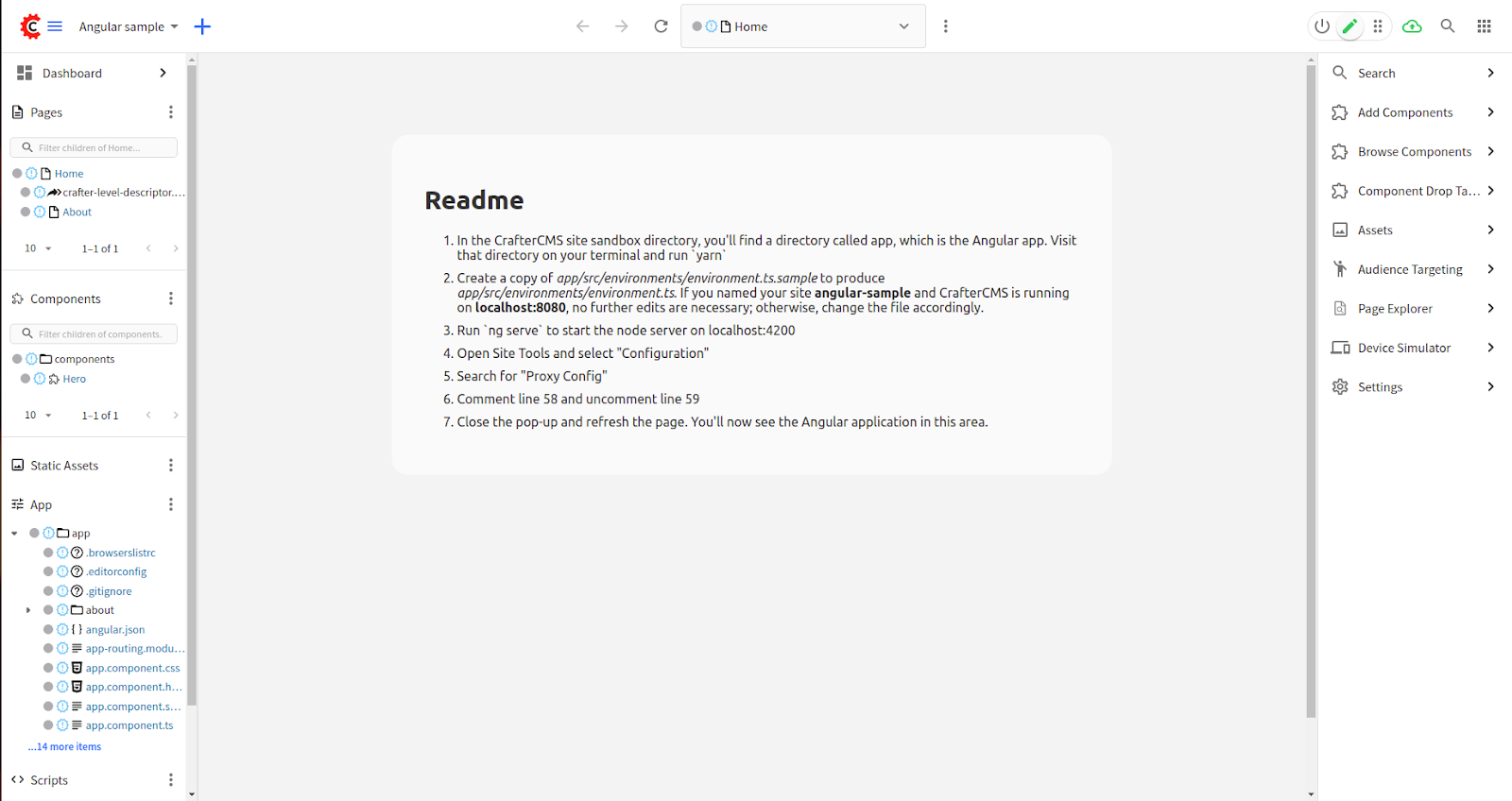Open options menu beside the address bar
Screen dimensions: 1512x801
click(x=945, y=26)
